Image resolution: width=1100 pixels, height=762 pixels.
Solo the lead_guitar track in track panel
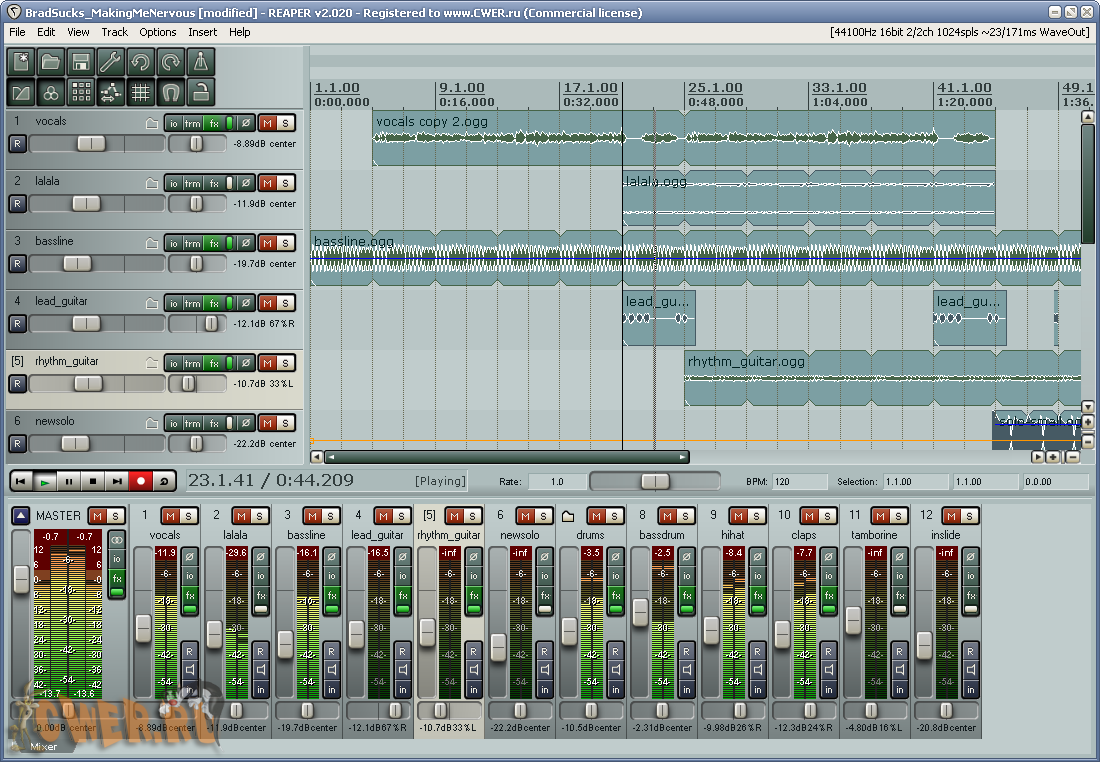click(x=286, y=303)
